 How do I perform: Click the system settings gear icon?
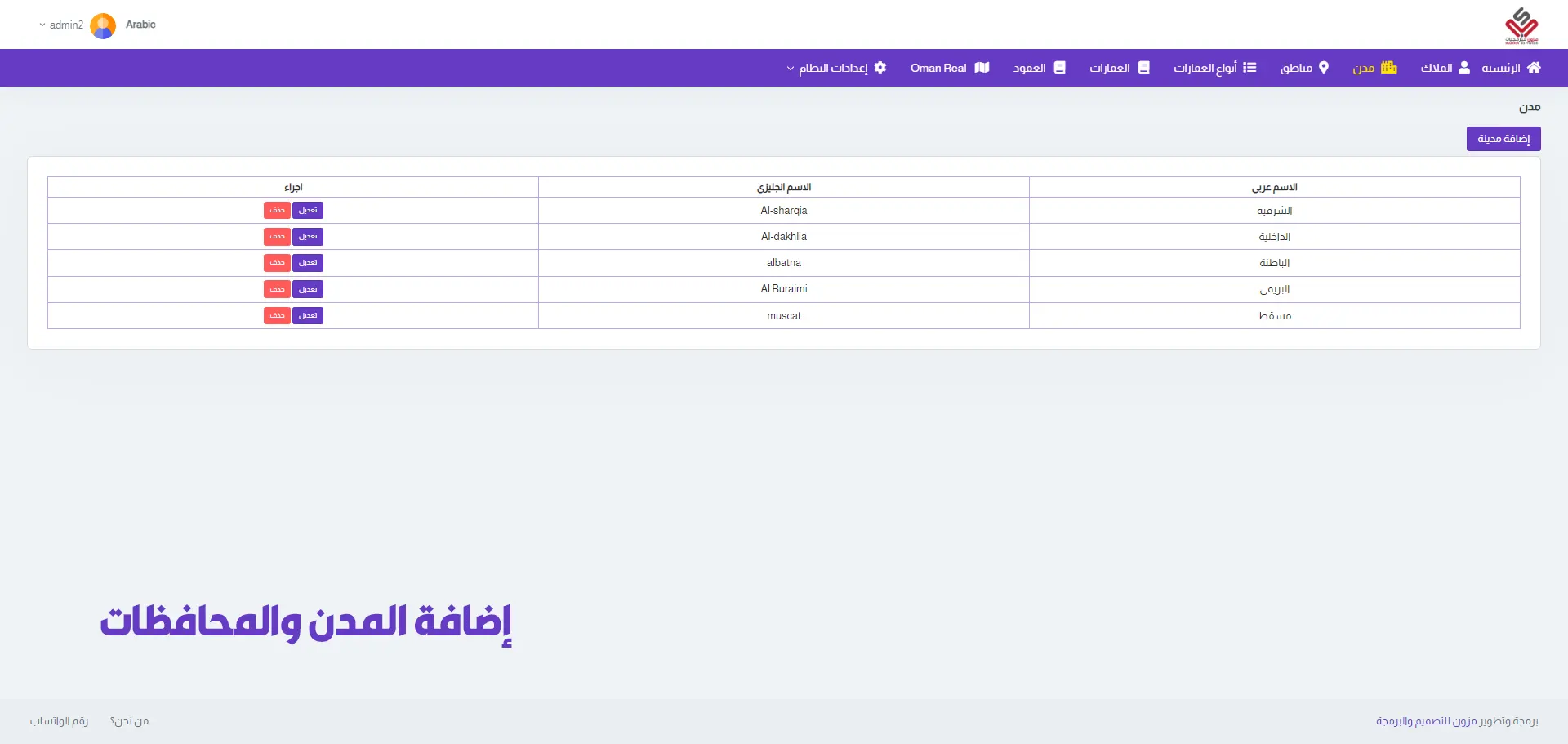point(880,68)
